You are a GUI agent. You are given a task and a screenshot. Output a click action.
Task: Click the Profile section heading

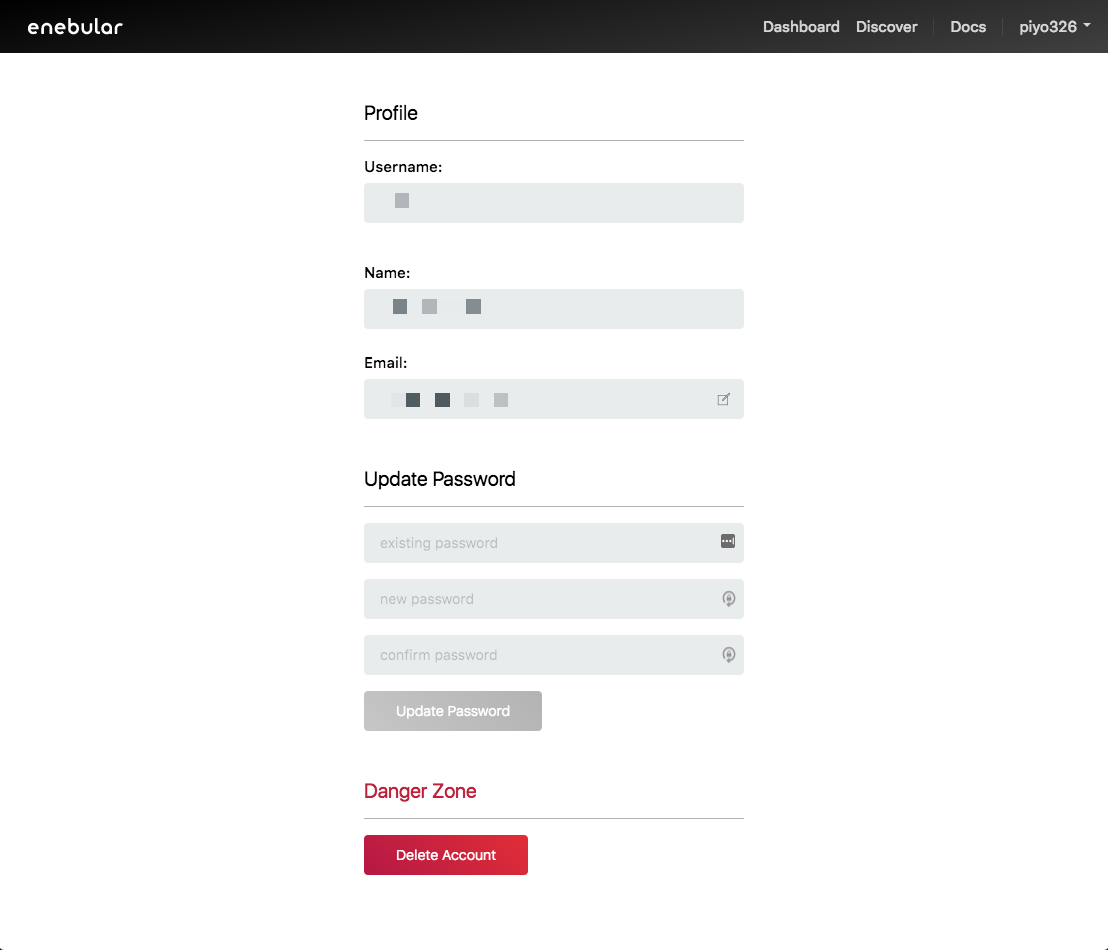[391, 113]
